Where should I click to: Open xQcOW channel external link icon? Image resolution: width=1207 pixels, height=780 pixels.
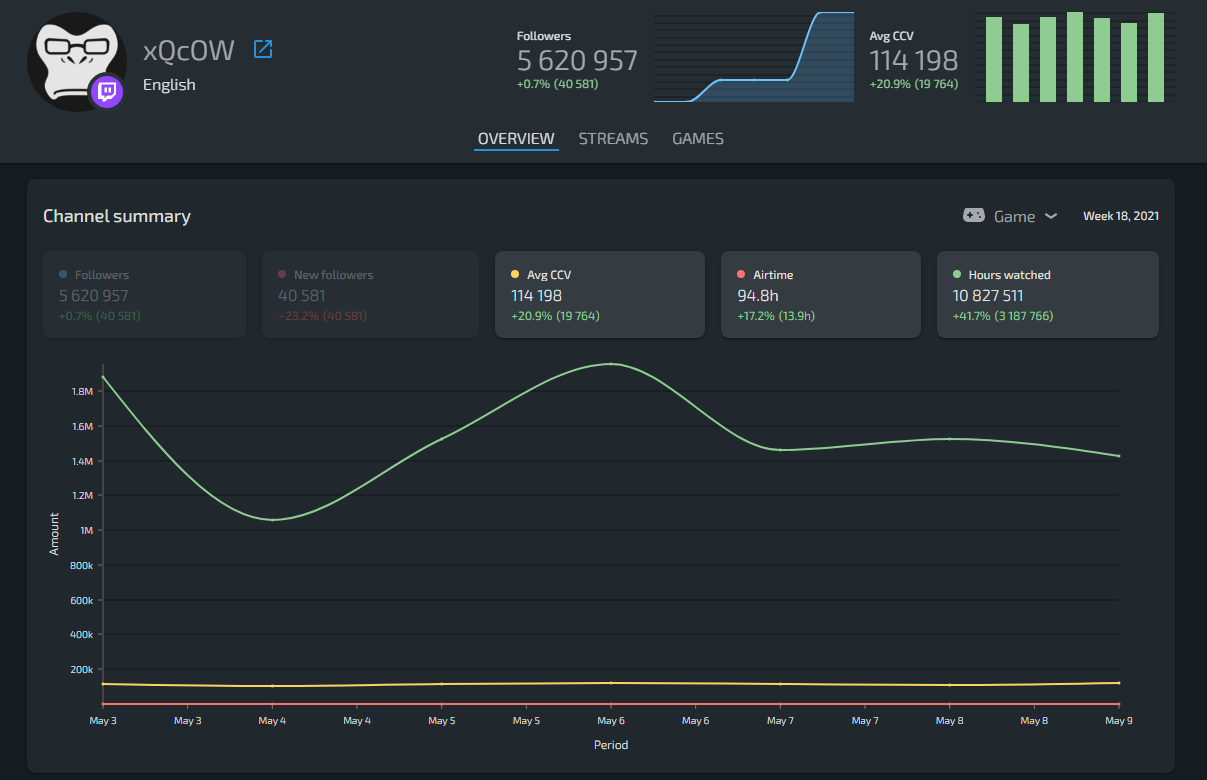[263, 49]
